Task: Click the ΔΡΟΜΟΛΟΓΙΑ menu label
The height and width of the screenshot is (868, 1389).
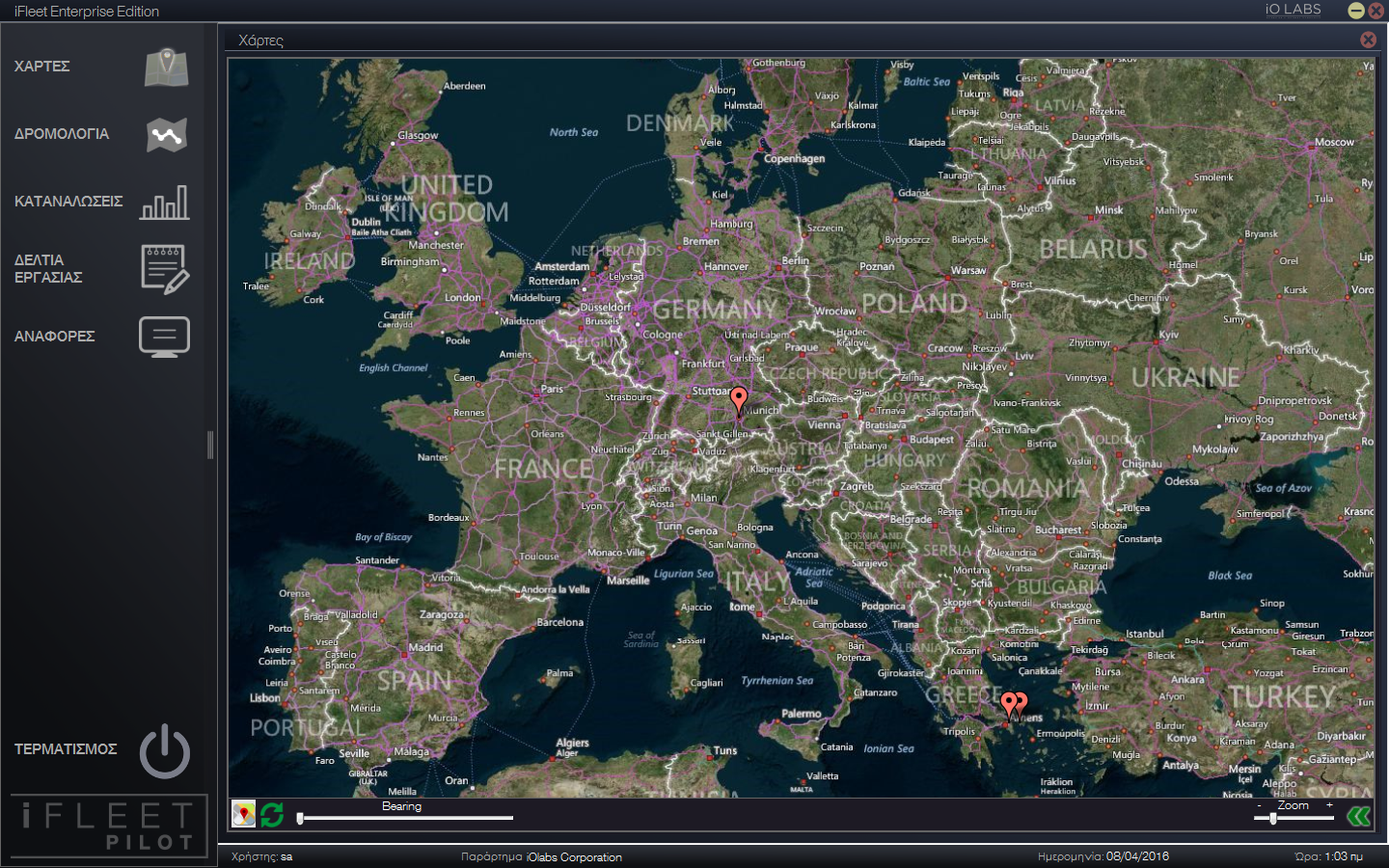Action: point(62,134)
